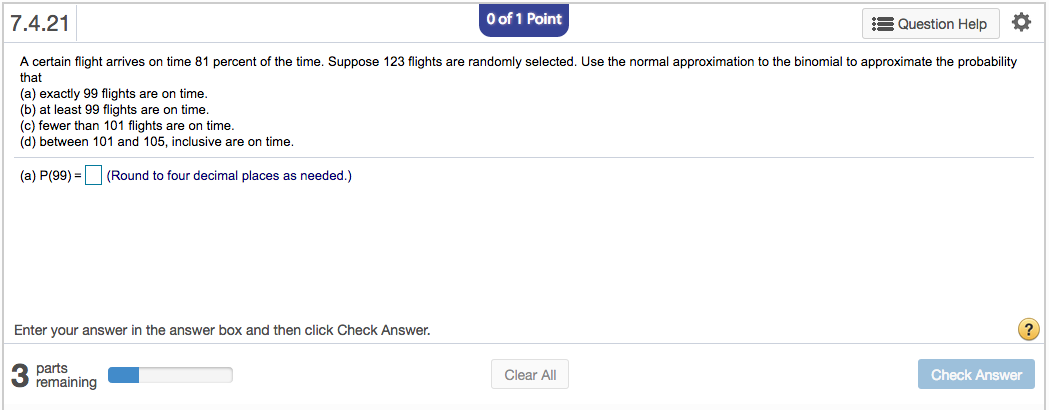Click part (a) exactly 99 flights line
The width and height of the screenshot is (1049, 410).
(x=113, y=93)
